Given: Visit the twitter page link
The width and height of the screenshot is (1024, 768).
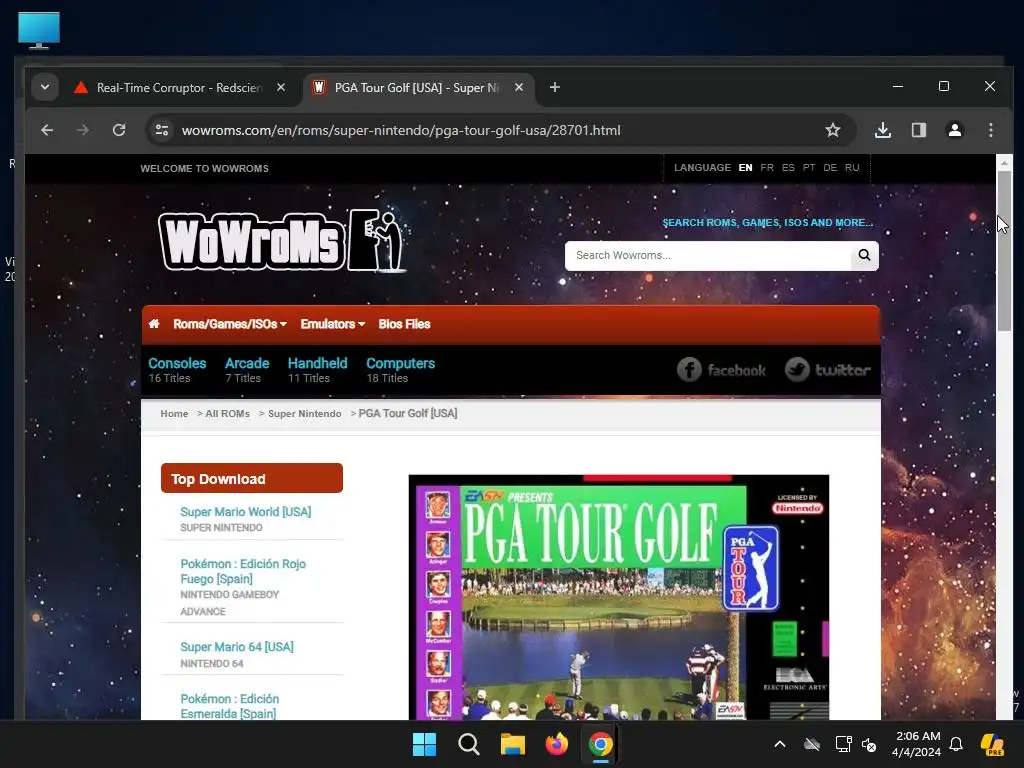Looking at the screenshot, I should pos(827,370).
